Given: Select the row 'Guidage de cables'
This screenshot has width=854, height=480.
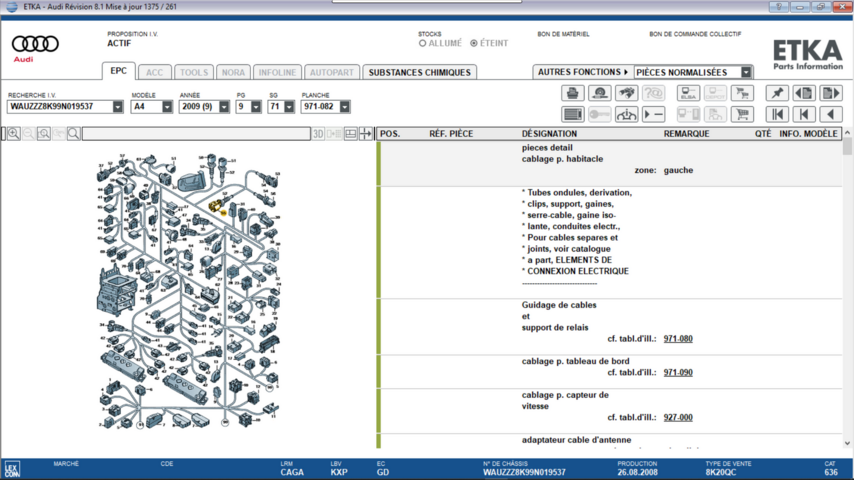Looking at the screenshot, I should coord(610,327).
